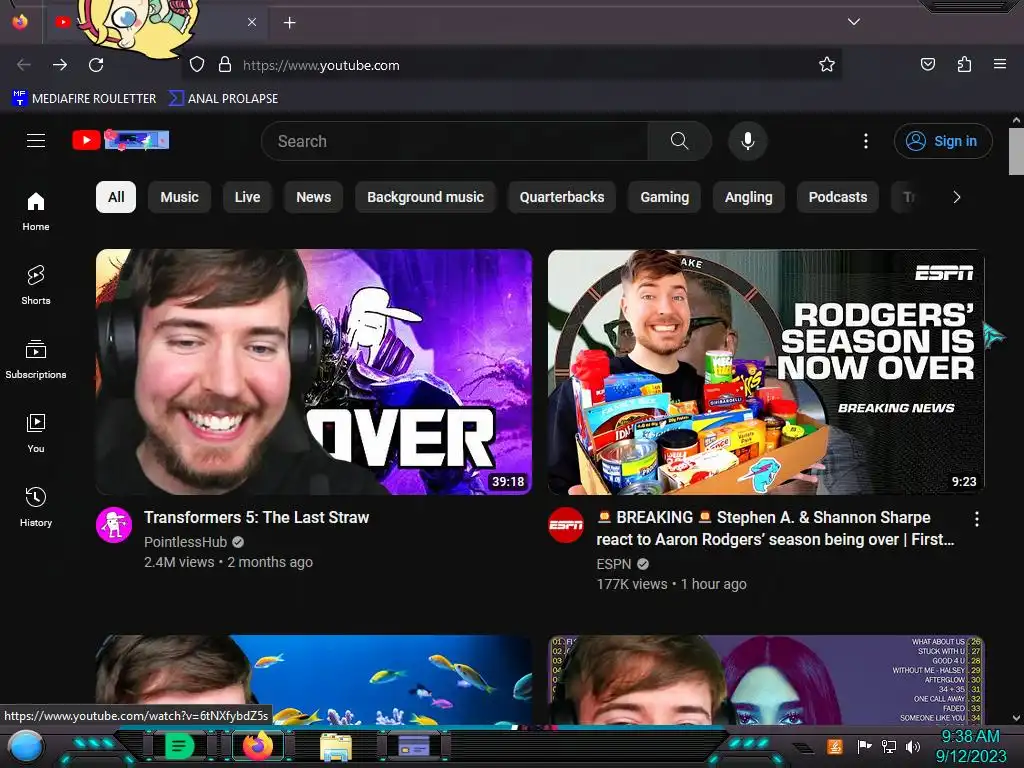
Task: Open a new browser tab
Action: click(x=290, y=23)
